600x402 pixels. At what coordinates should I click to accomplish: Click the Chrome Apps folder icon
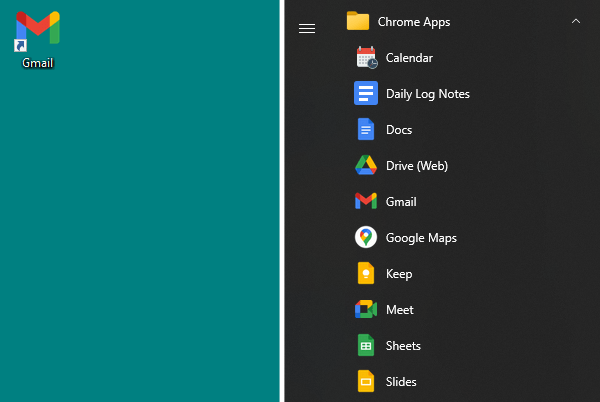tap(358, 21)
